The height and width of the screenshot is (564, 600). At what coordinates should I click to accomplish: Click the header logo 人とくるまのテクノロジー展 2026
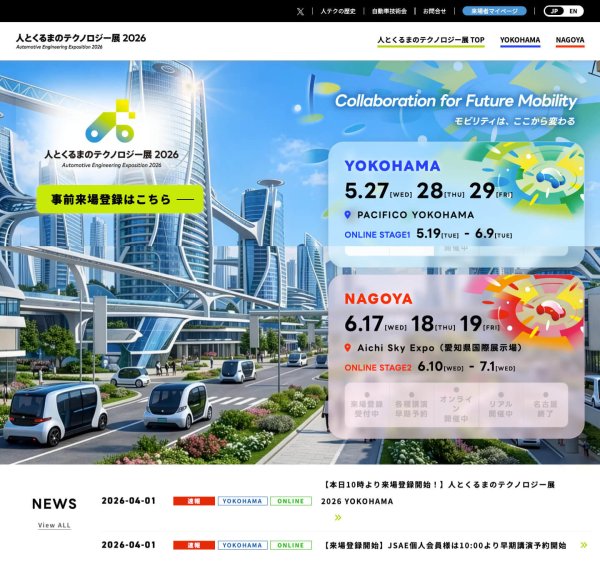coord(81,41)
